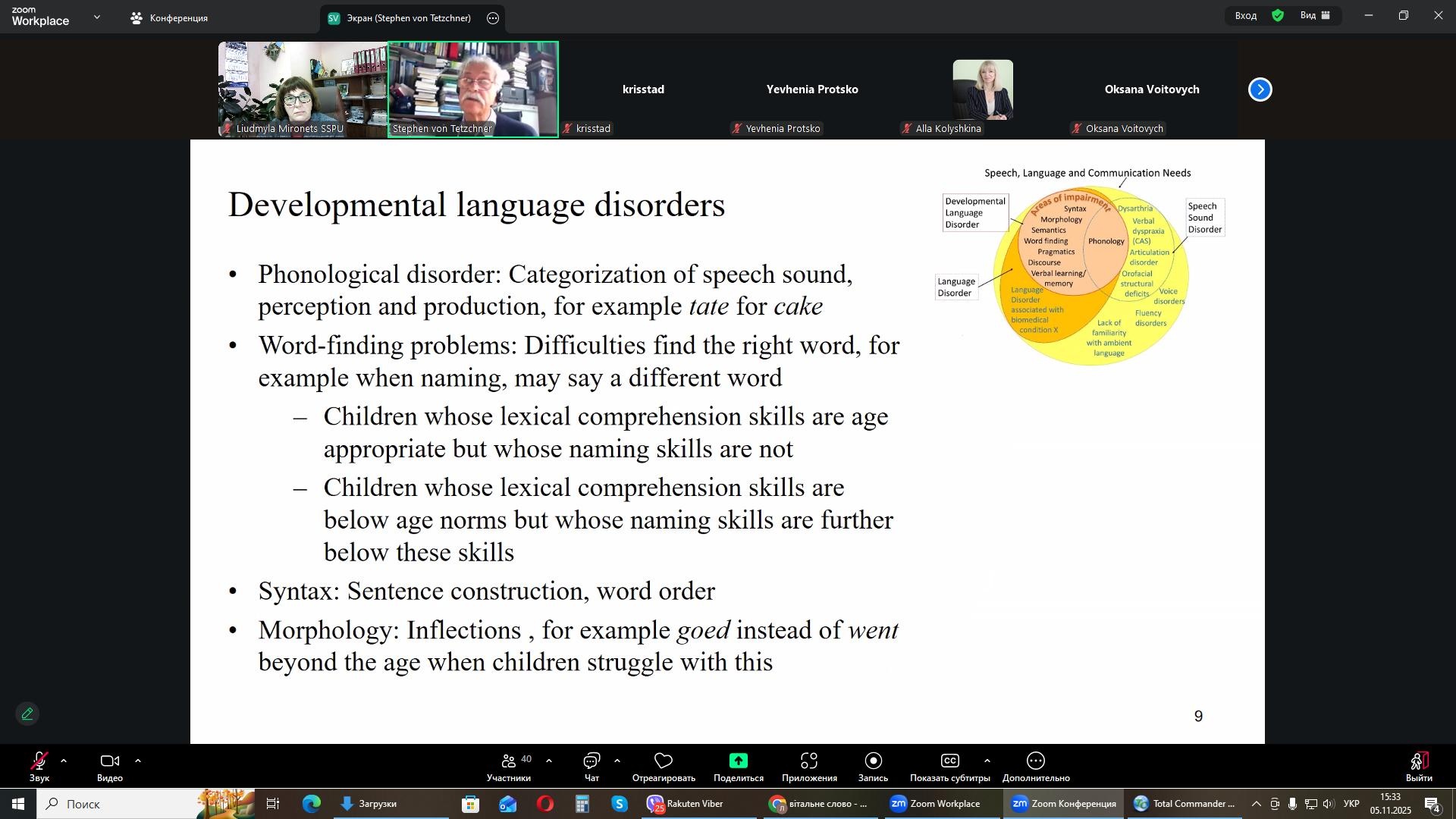Click the green Поделиться share screen icon
Image resolution: width=1456 pixels, height=819 pixels.
(x=738, y=761)
